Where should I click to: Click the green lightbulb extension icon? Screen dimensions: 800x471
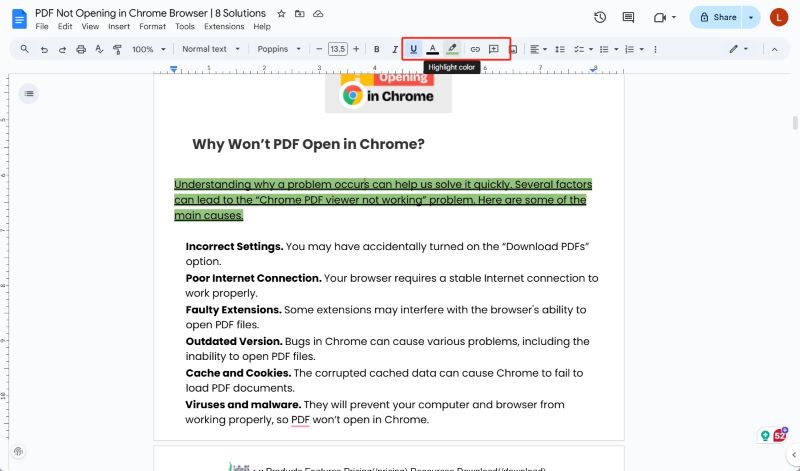click(765, 435)
